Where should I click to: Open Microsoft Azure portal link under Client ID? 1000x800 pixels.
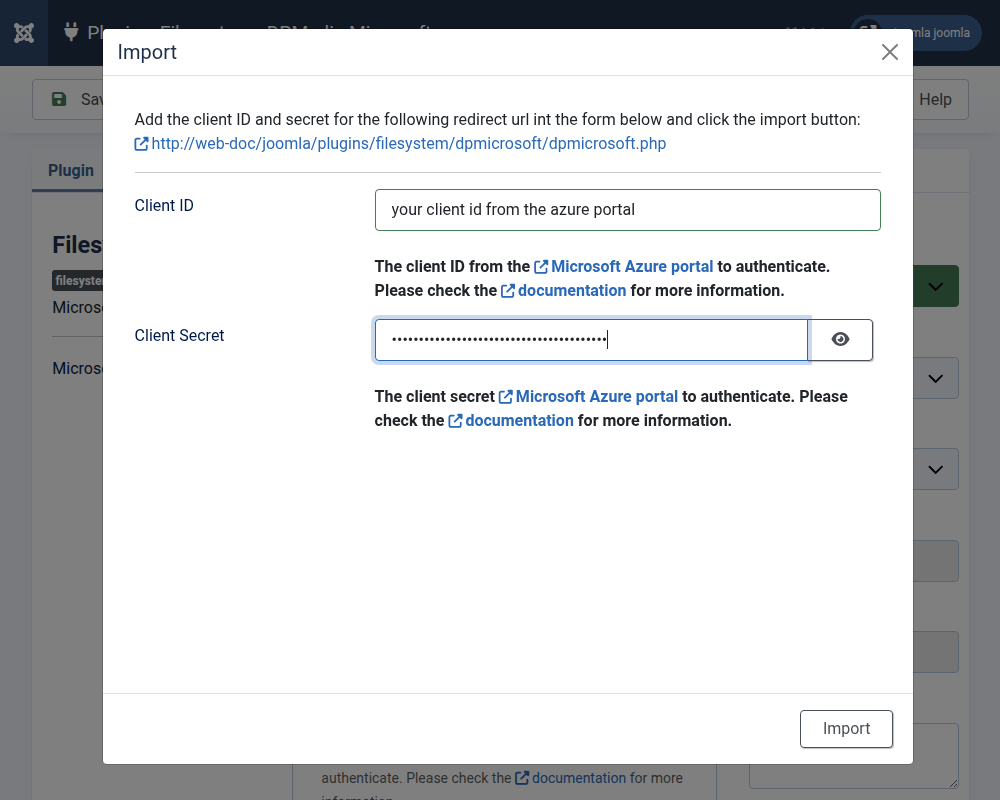[631, 267]
